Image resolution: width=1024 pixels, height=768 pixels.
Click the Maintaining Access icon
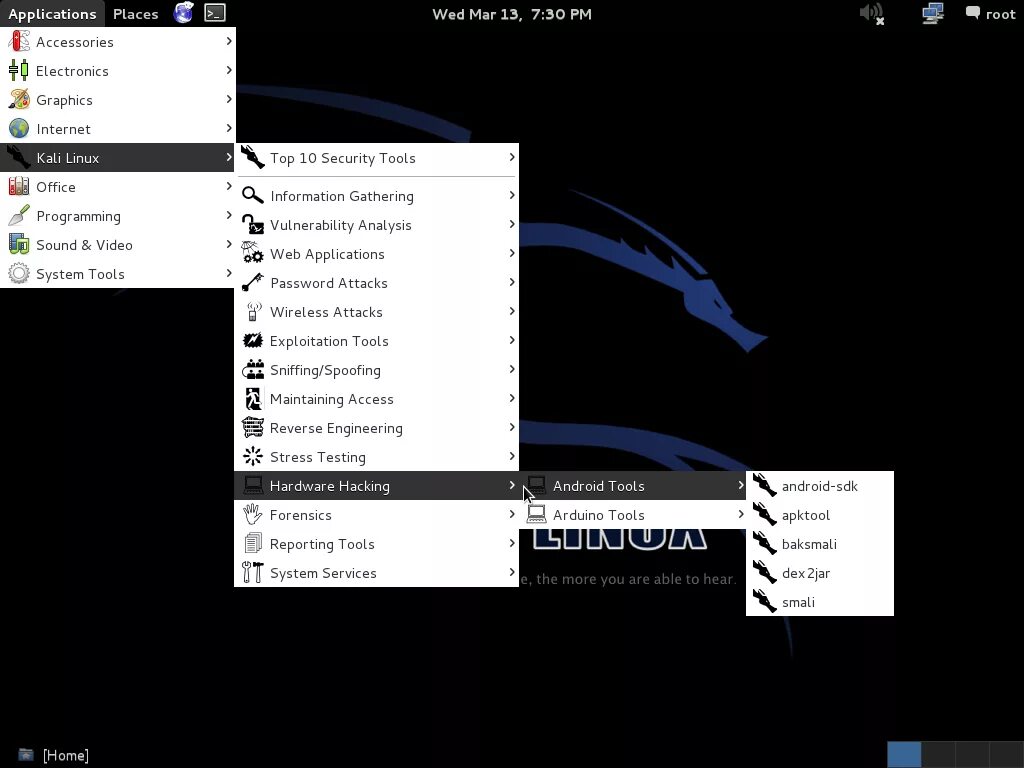[x=253, y=399]
